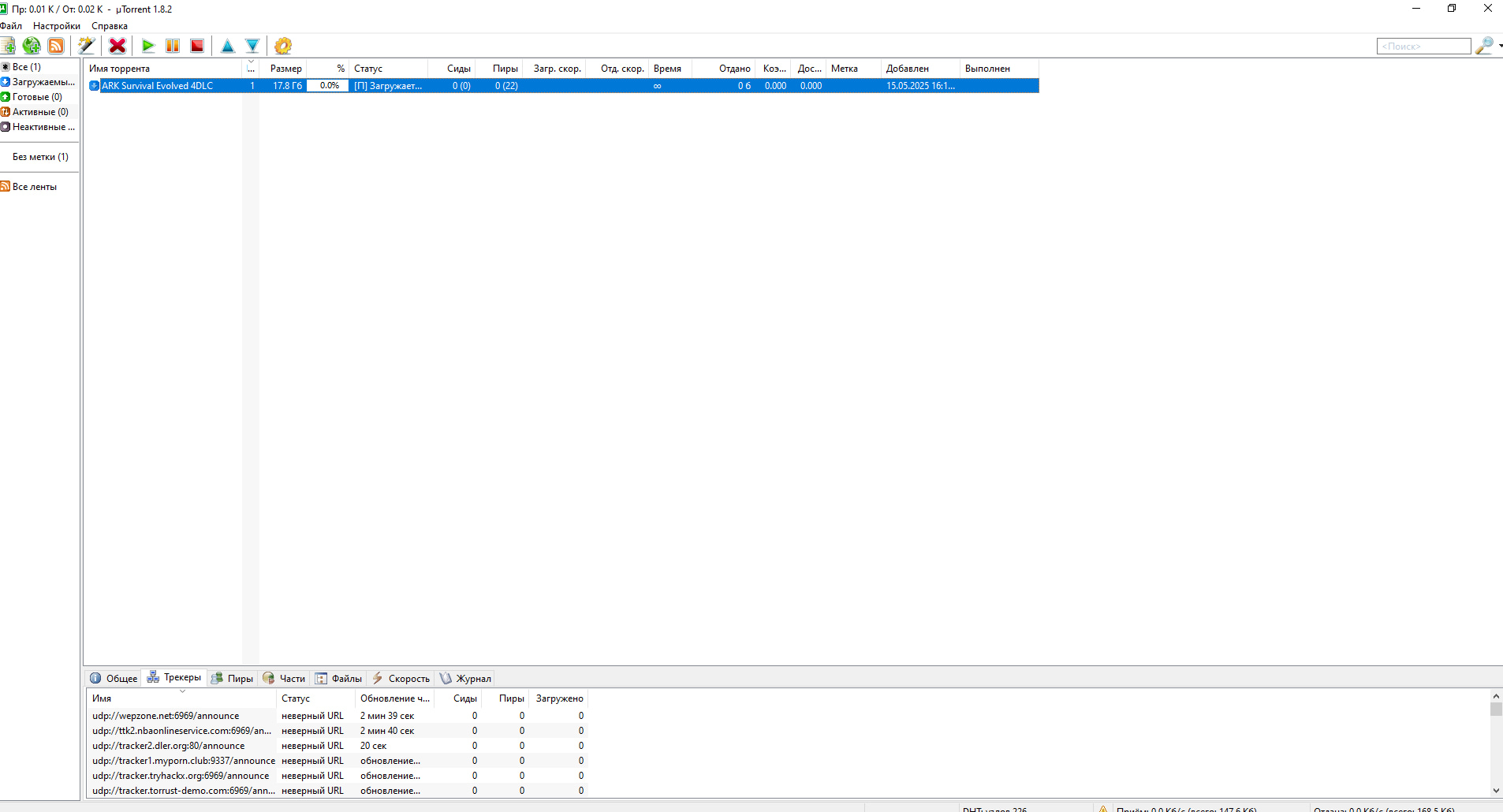Sort by Добавлен column header
This screenshot has height=812, width=1503.
click(x=920, y=69)
